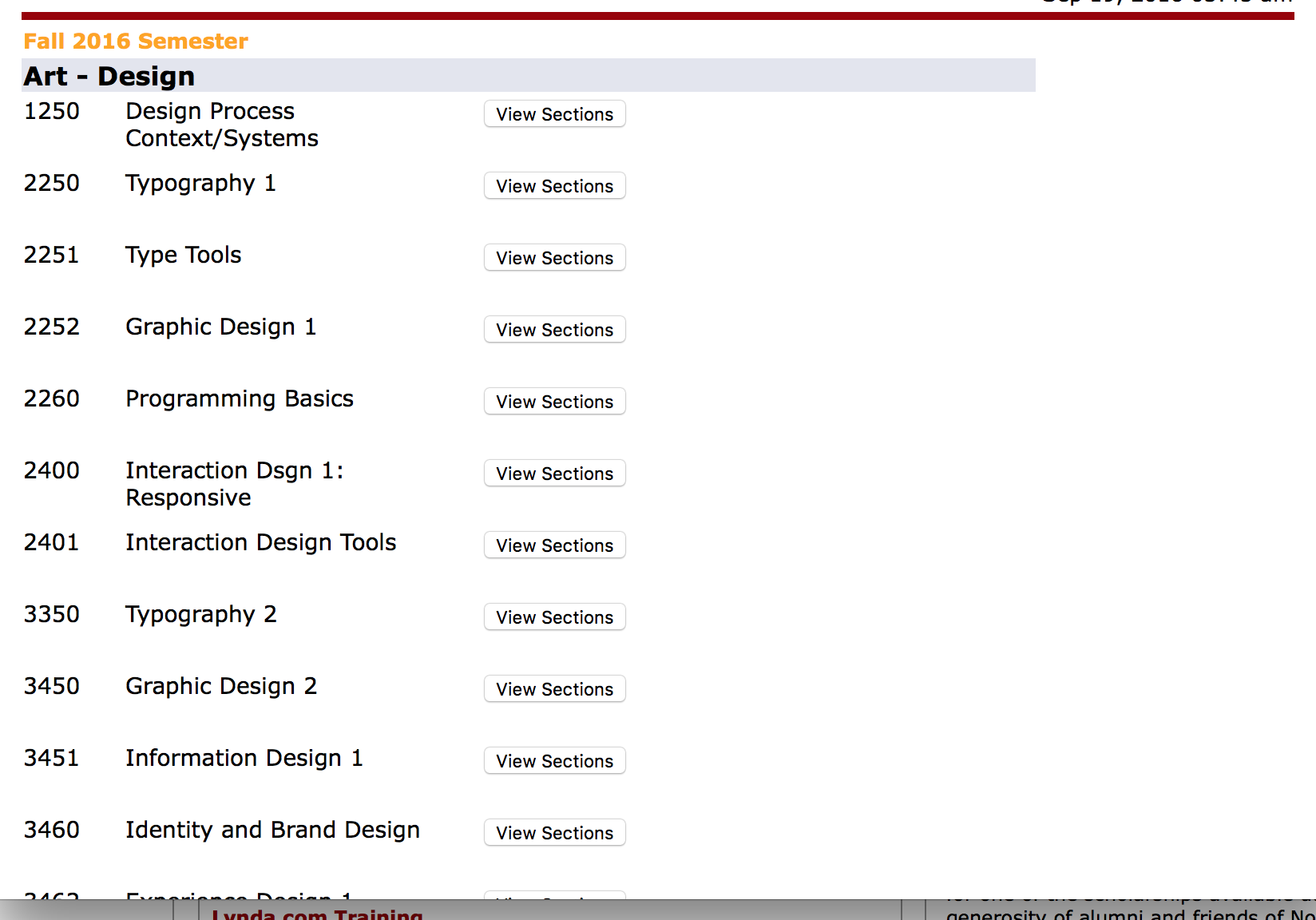The image size is (1316, 920).
Task: Click course number 2260
Action: pos(52,399)
